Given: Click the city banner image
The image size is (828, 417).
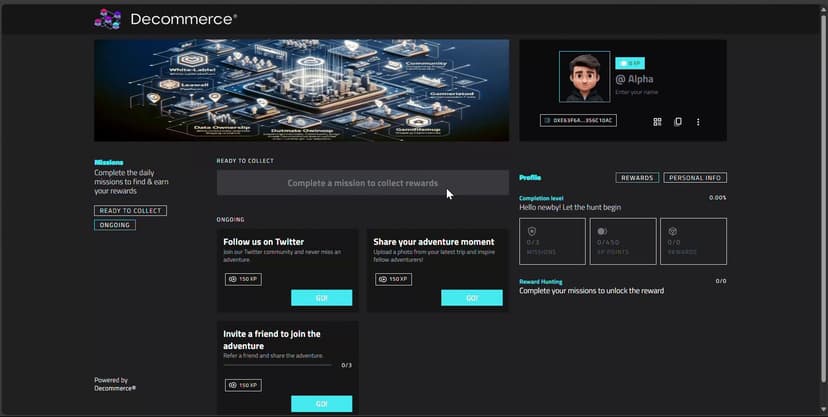Looking at the screenshot, I should 301,90.
